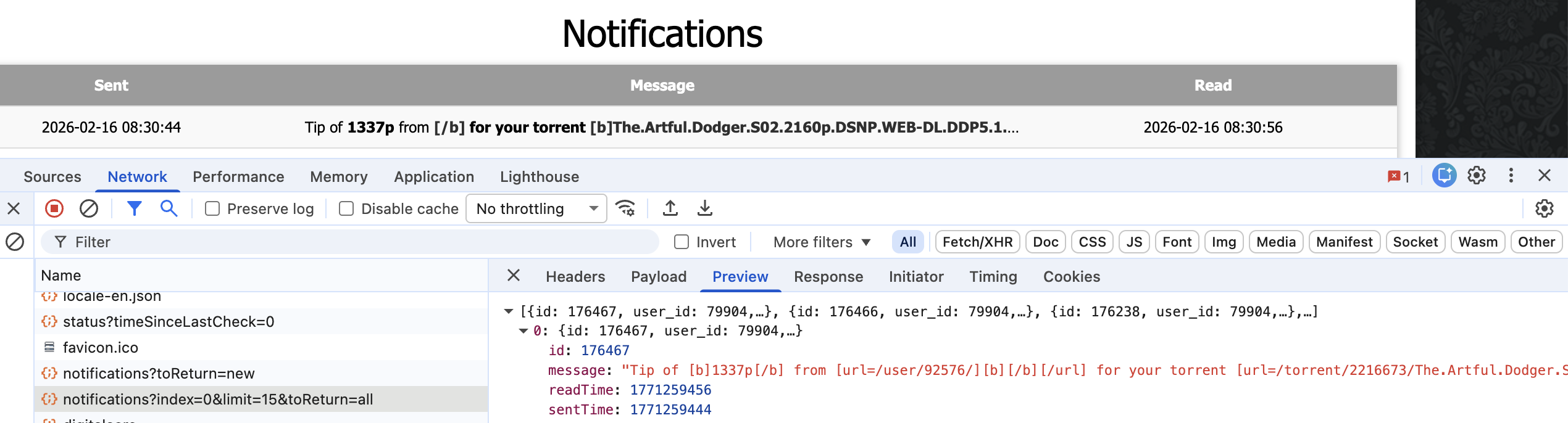The width and height of the screenshot is (1568, 423).
Task: Switch to the Performance tab
Action: (238, 177)
